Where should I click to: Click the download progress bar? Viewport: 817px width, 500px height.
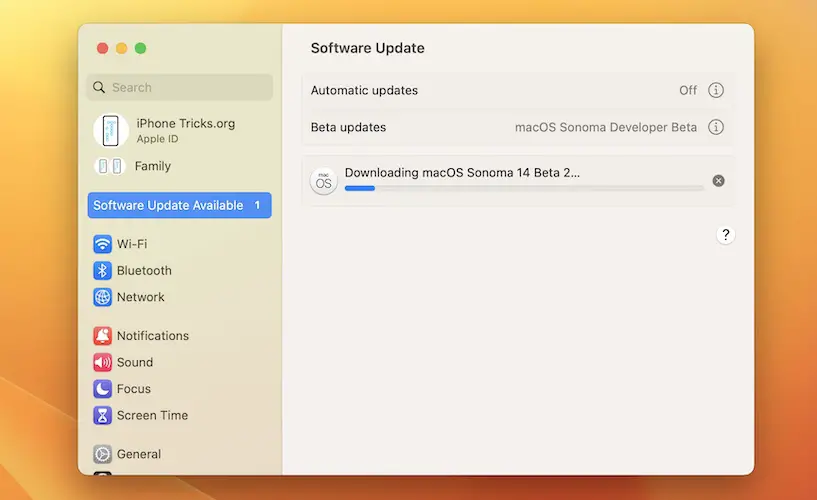click(x=523, y=188)
